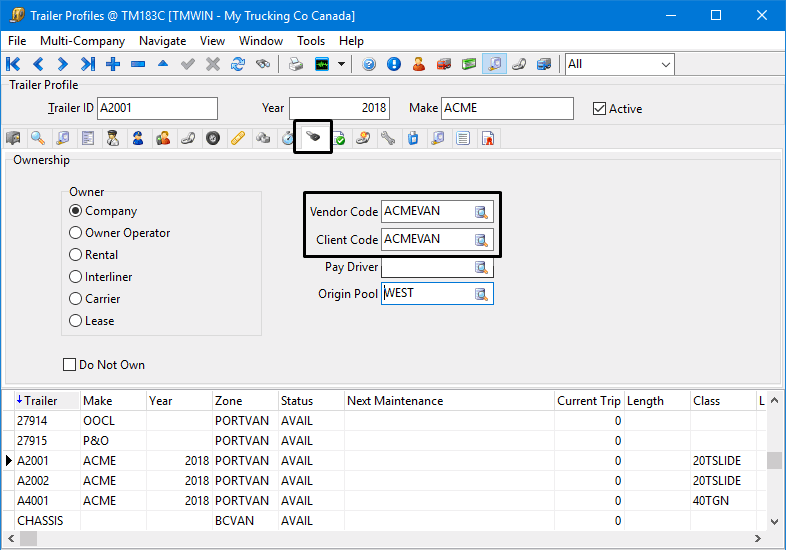Open the Multi-Company menu
The height and width of the screenshot is (550, 786).
click(x=82, y=41)
